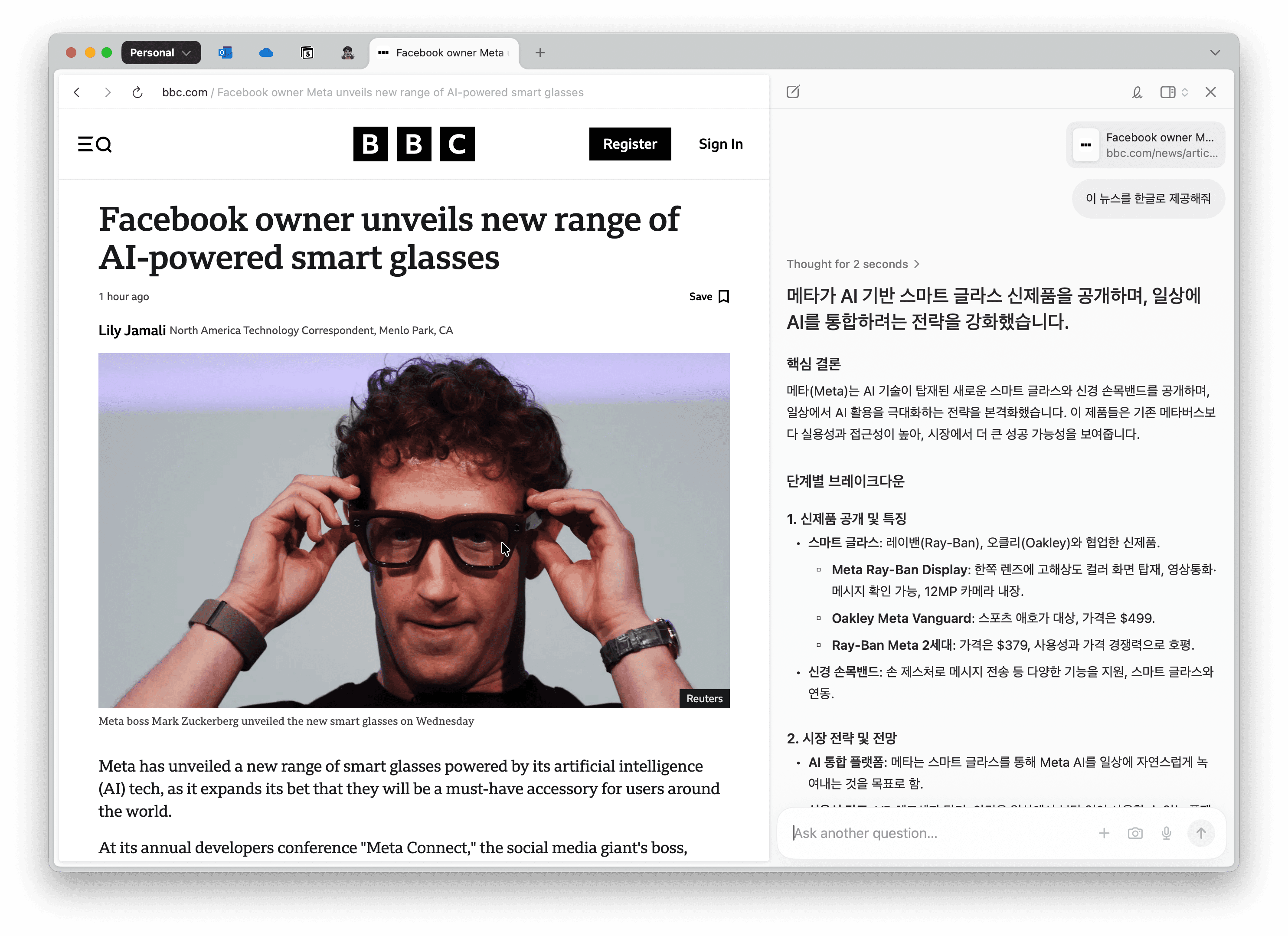The image size is (1288, 936).
Task: Open the calendar pinned tab
Action: (x=307, y=53)
